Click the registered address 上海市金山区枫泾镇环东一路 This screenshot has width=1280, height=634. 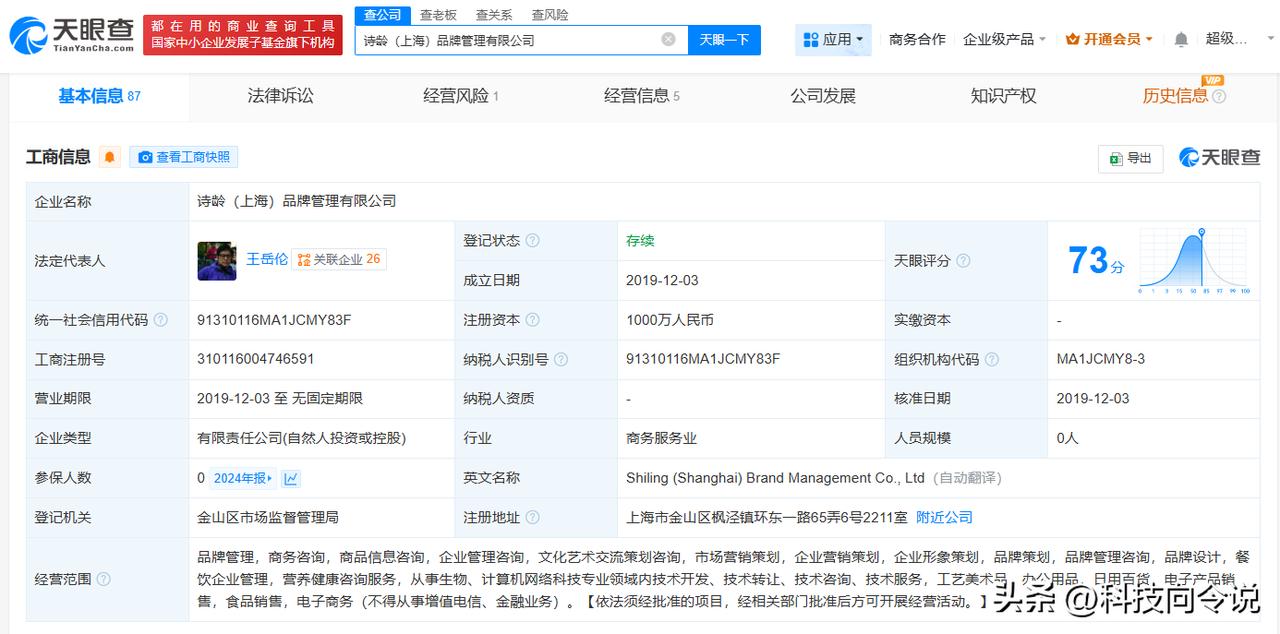[x=767, y=517]
